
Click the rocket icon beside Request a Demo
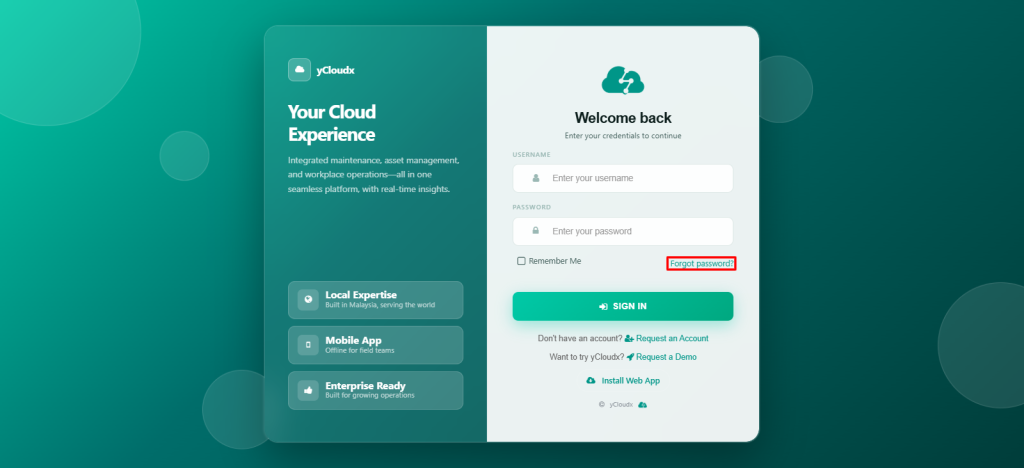(x=631, y=357)
